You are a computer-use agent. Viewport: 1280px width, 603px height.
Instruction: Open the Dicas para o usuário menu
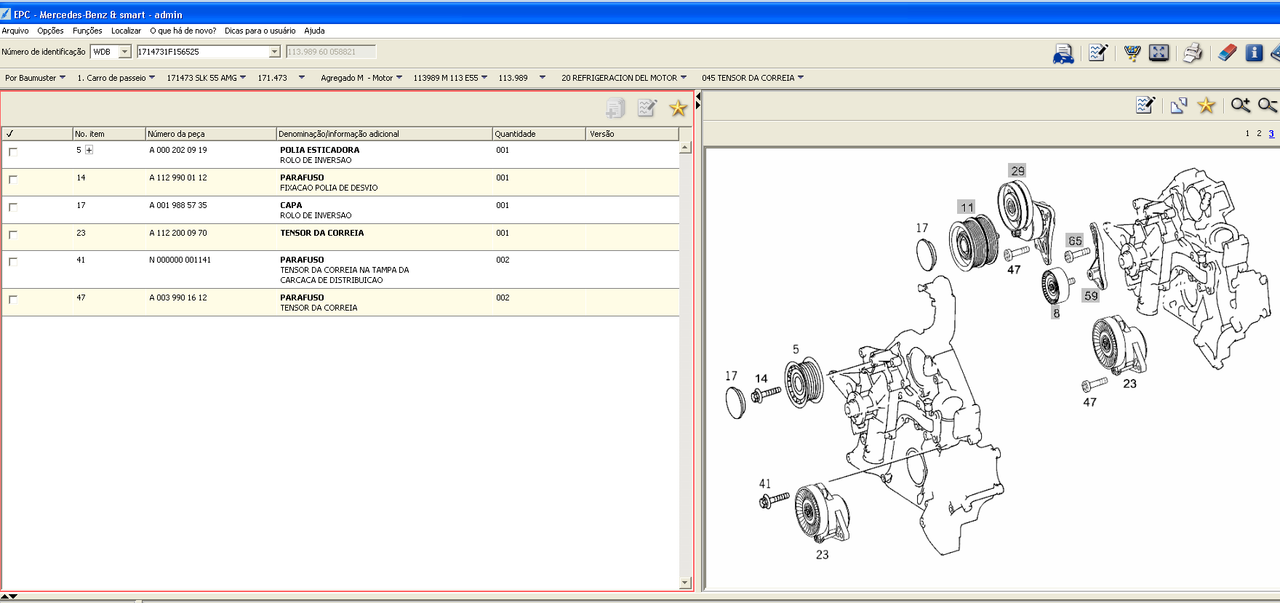260,31
